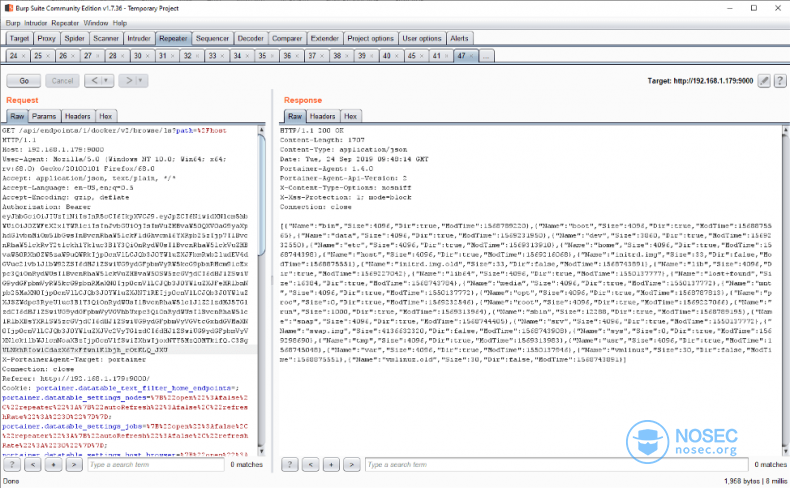This screenshot has width=790, height=488.
Task: Show response Hex view
Action: [x=351, y=116]
